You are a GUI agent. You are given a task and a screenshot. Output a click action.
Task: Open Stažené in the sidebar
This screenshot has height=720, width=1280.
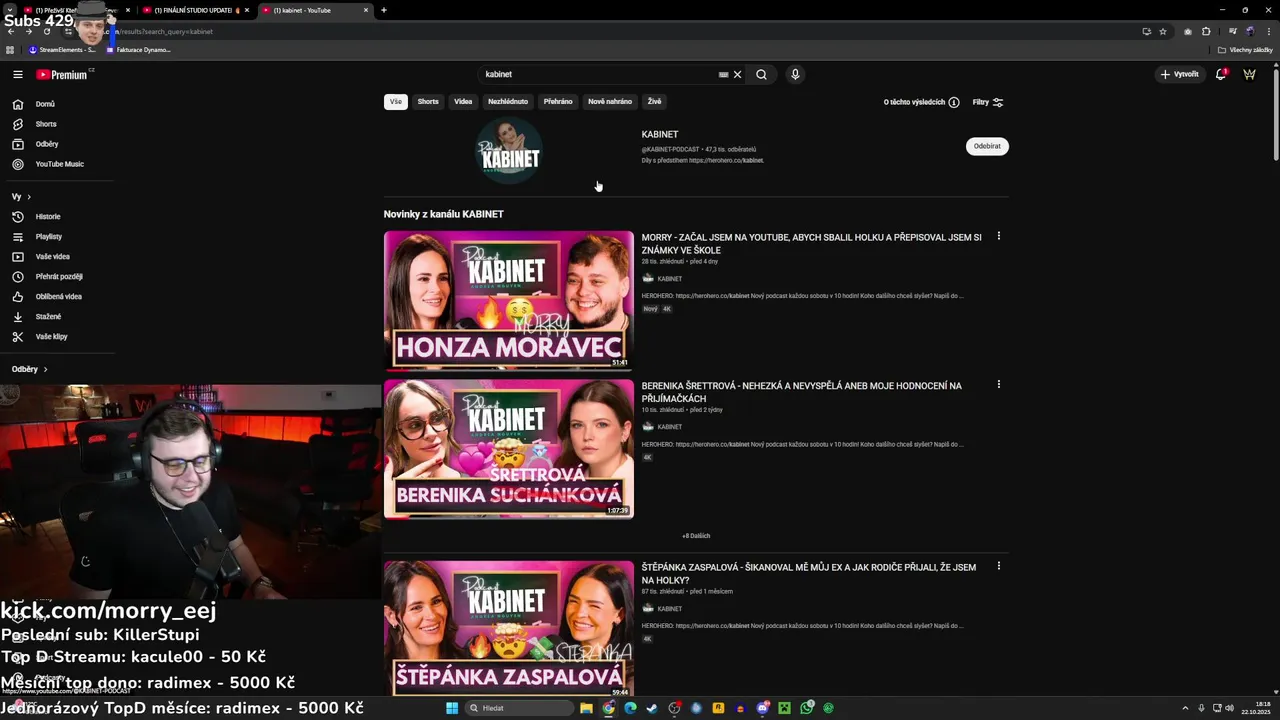[48, 317]
